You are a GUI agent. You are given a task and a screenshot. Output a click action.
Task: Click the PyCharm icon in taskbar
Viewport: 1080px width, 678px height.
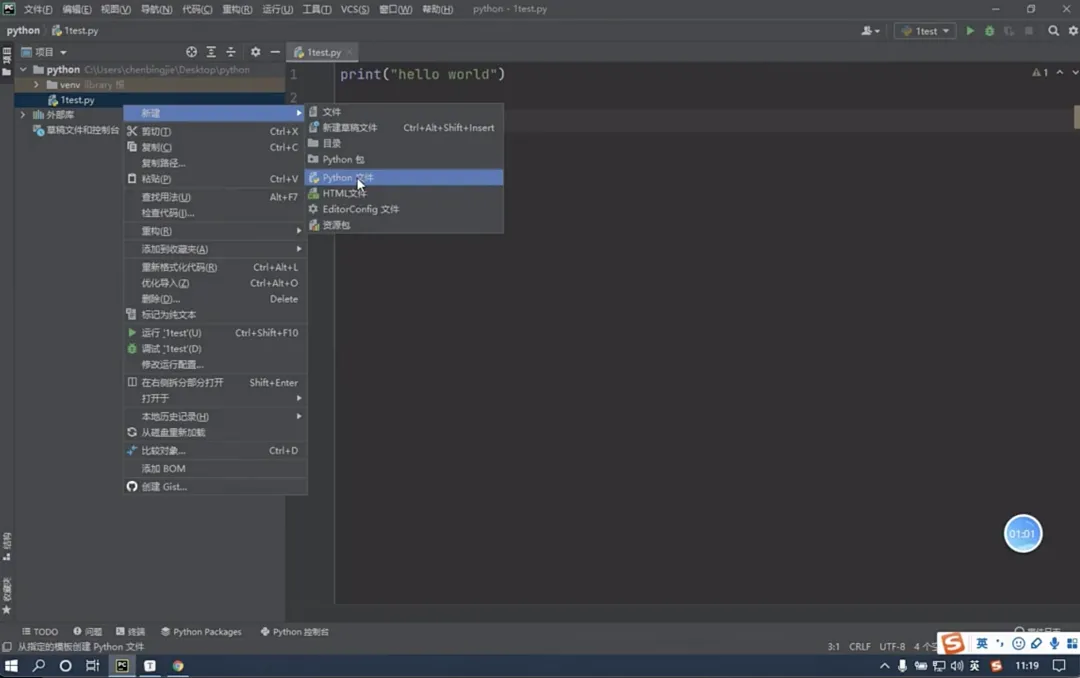pos(122,666)
